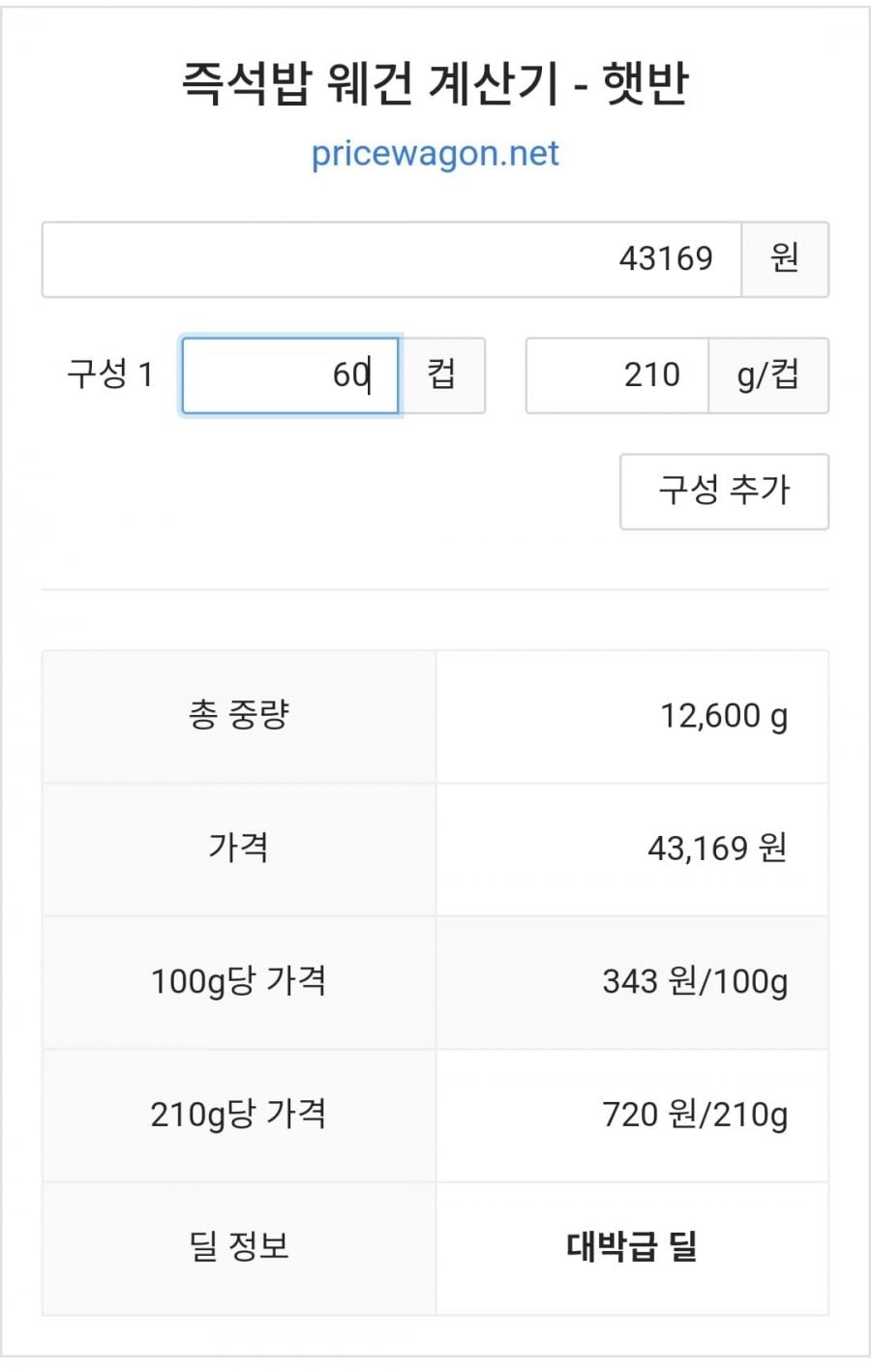Click the 원 currency unit addon
The width and height of the screenshot is (871, 1372).
click(x=785, y=259)
